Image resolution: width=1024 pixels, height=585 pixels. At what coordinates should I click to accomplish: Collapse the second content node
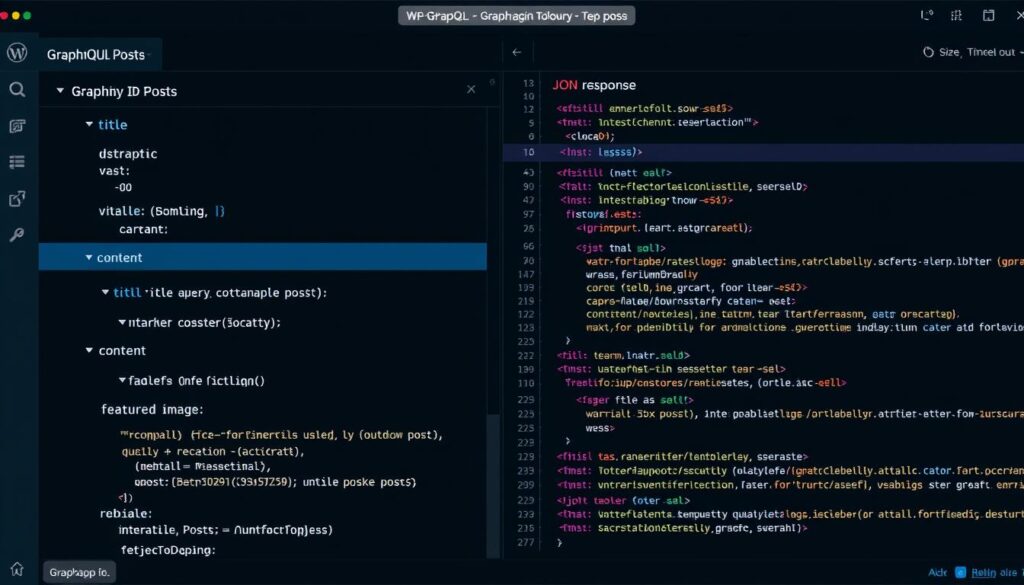89,350
